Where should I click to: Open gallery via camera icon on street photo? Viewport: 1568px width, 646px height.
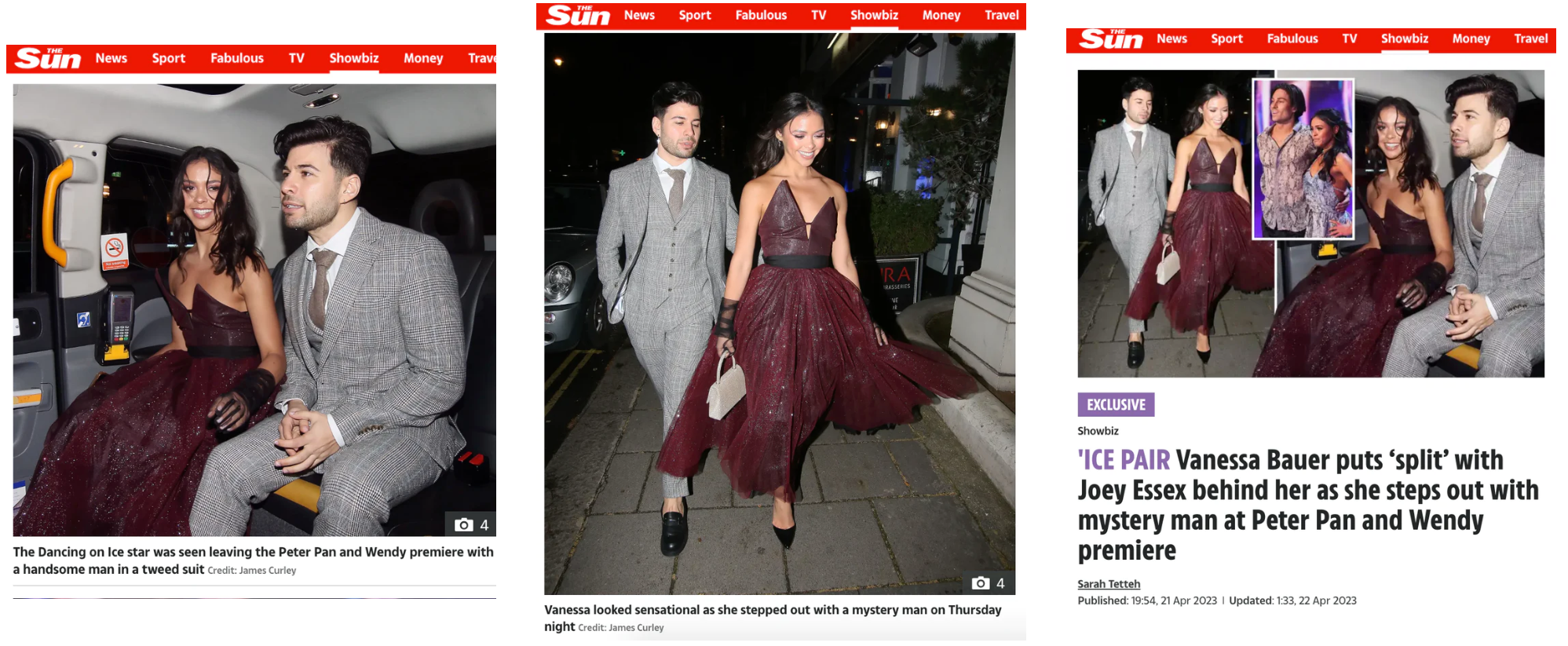tap(989, 583)
